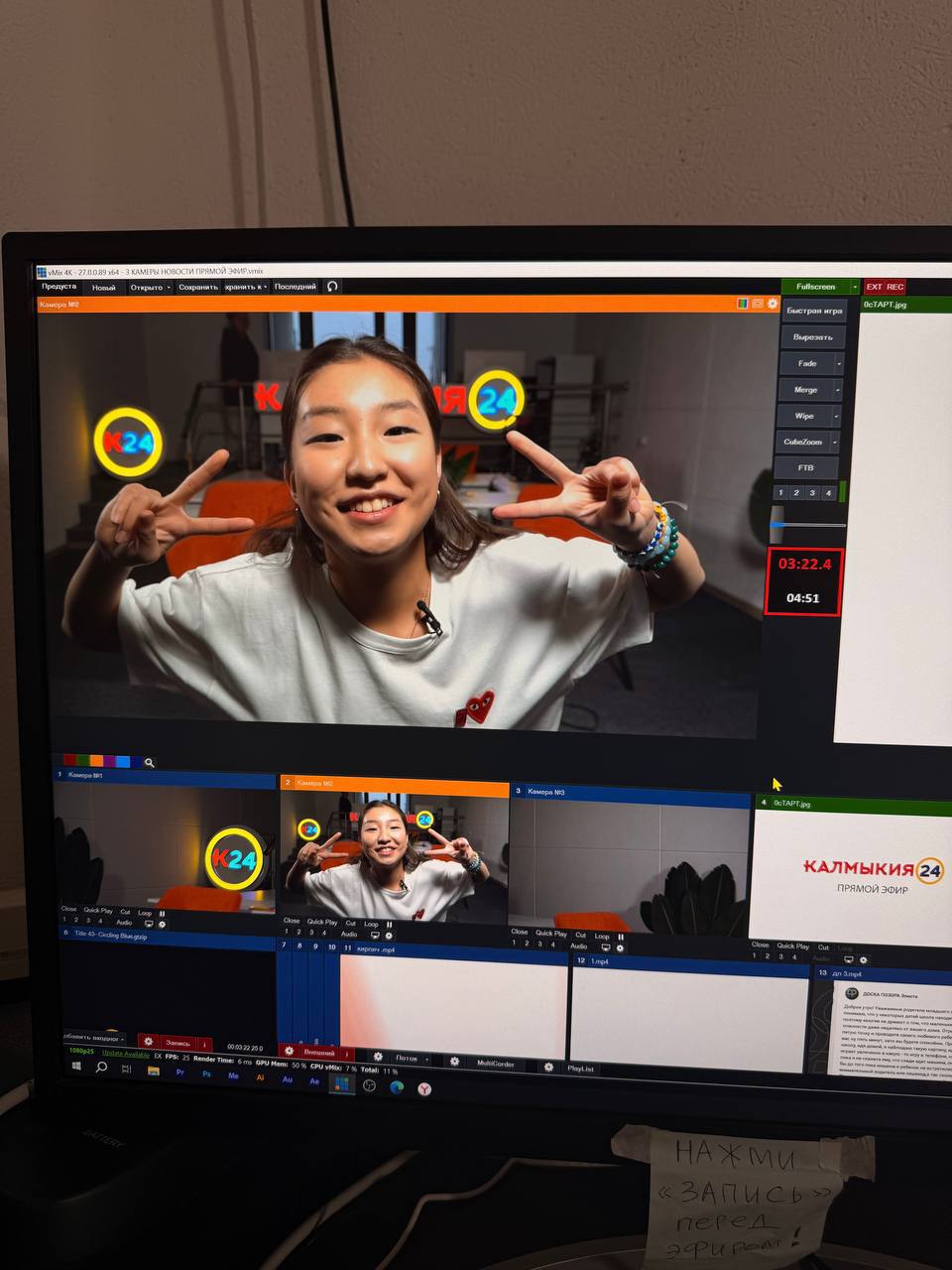The height and width of the screenshot is (1270, 952).
Task: Click the Последний menu item
Action: (x=295, y=287)
